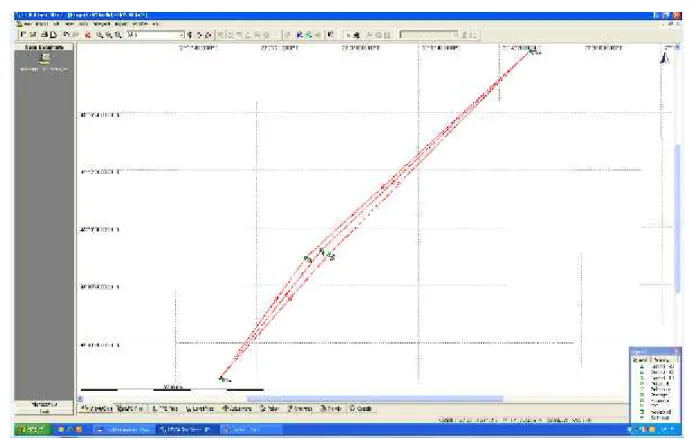The height and width of the screenshot is (441, 694).
Task: Switch to the TPS-Proc tab
Action: pyautogui.click(x=164, y=409)
